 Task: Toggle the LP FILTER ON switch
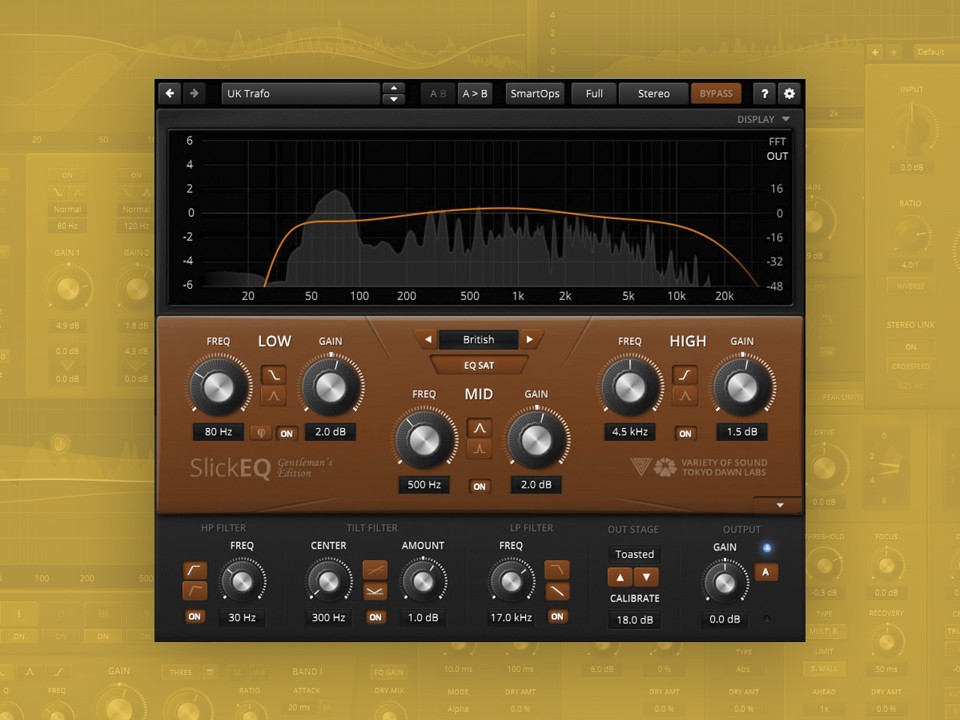point(557,617)
